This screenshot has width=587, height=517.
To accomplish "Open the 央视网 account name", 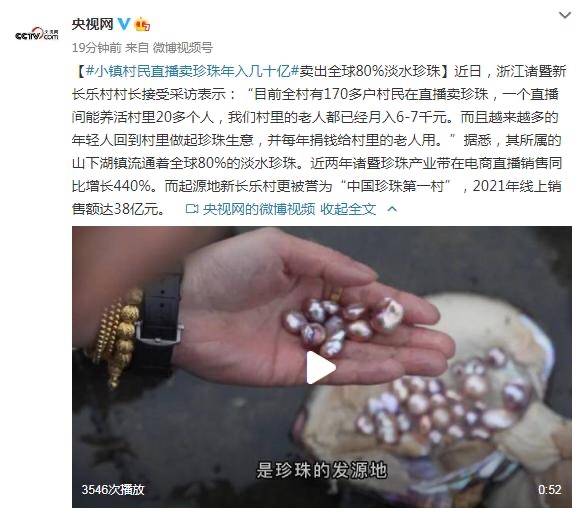I will (92, 24).
